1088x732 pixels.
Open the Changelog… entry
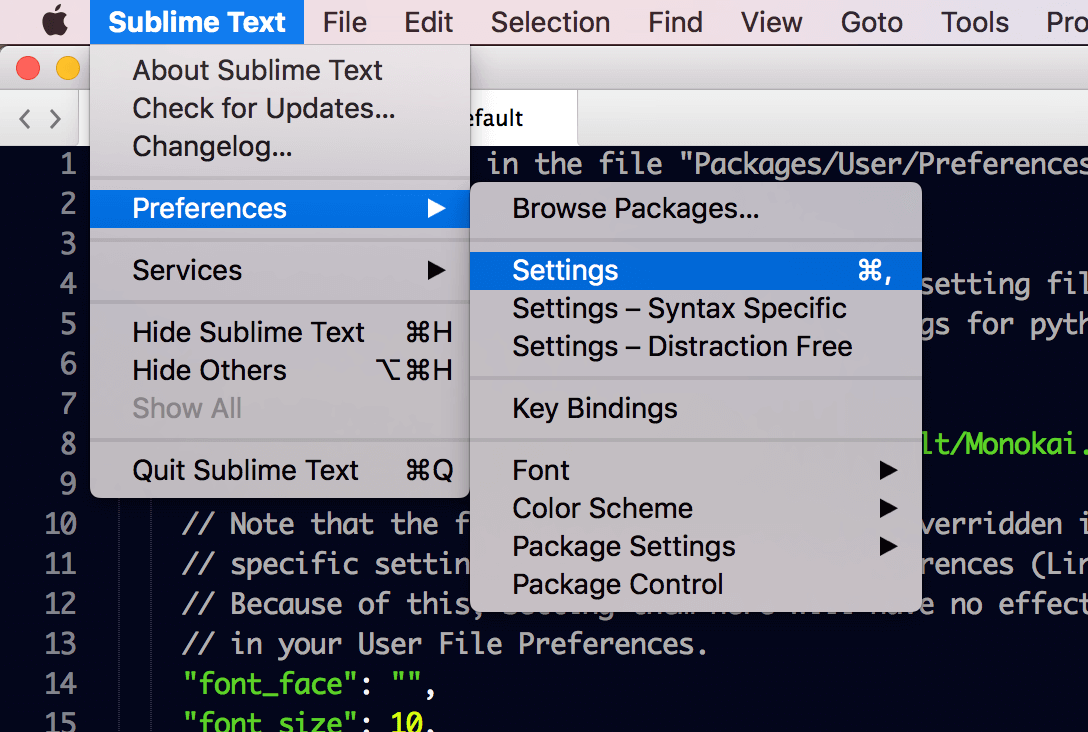[280, 146]
